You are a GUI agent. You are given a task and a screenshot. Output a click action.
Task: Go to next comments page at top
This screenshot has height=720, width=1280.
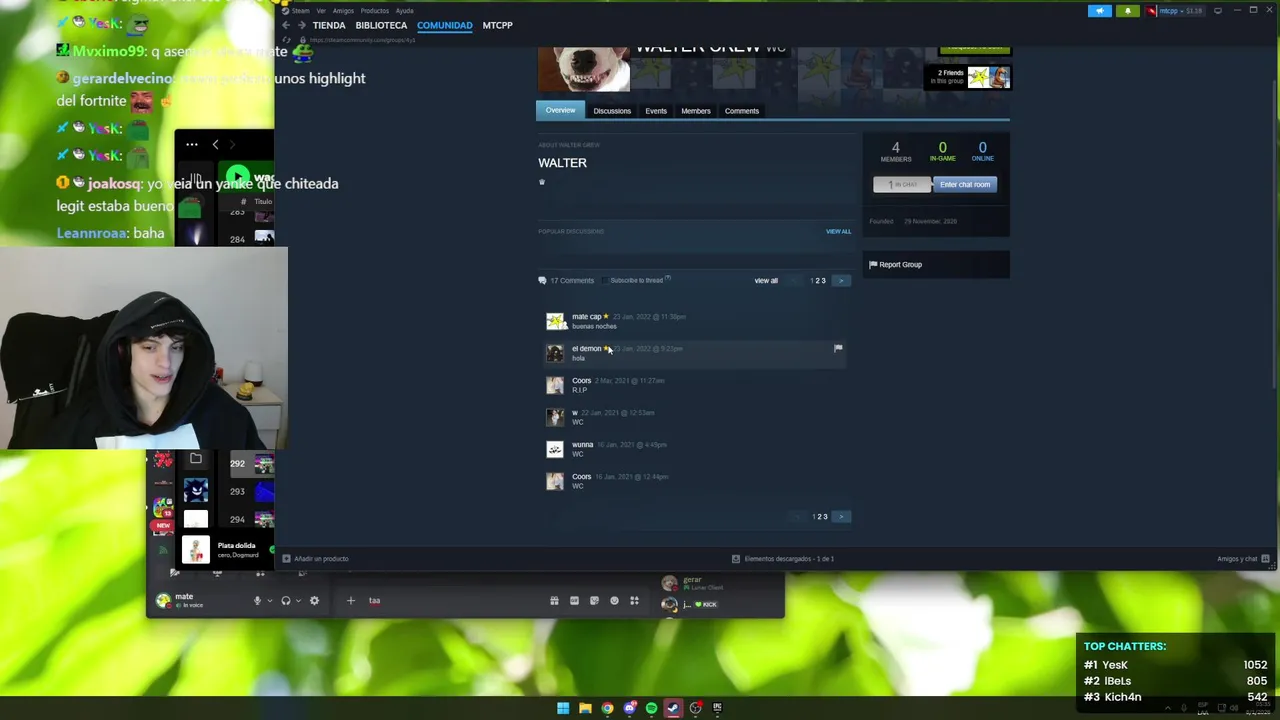(x=841, y=281)
